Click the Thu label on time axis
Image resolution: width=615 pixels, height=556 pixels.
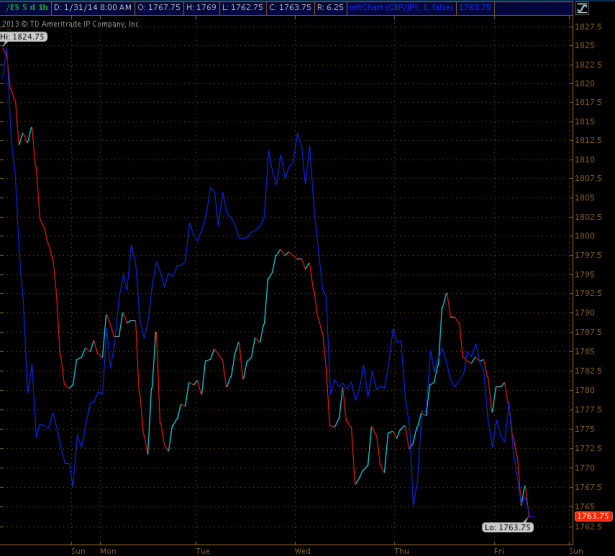402,551
